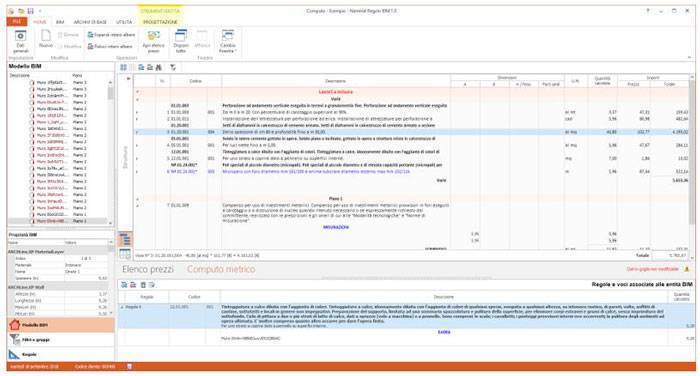Screen dimensions: 700x376
Task: Select the Solaio in latero cemento row
Action: click(412, 138)
